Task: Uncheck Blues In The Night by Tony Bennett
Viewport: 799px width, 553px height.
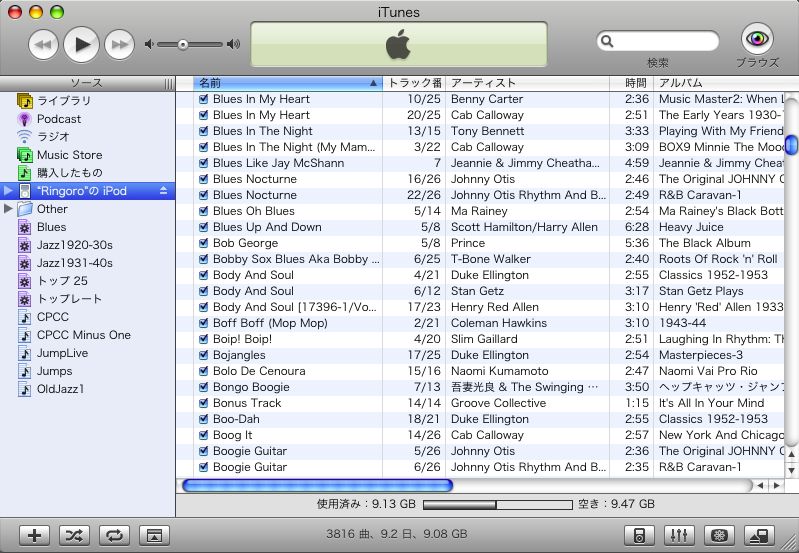Action: click(x=203, y=131)
